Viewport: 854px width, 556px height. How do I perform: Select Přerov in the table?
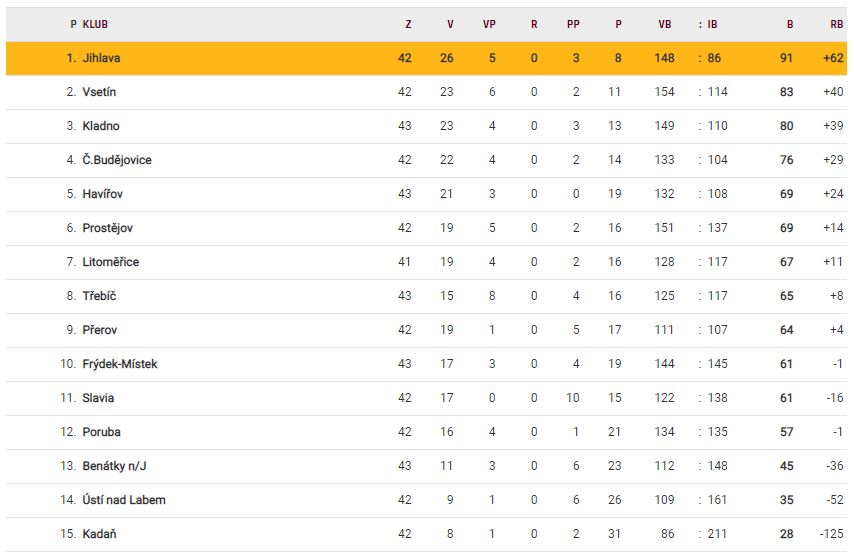pyautogui.click(x=100, y=330)
